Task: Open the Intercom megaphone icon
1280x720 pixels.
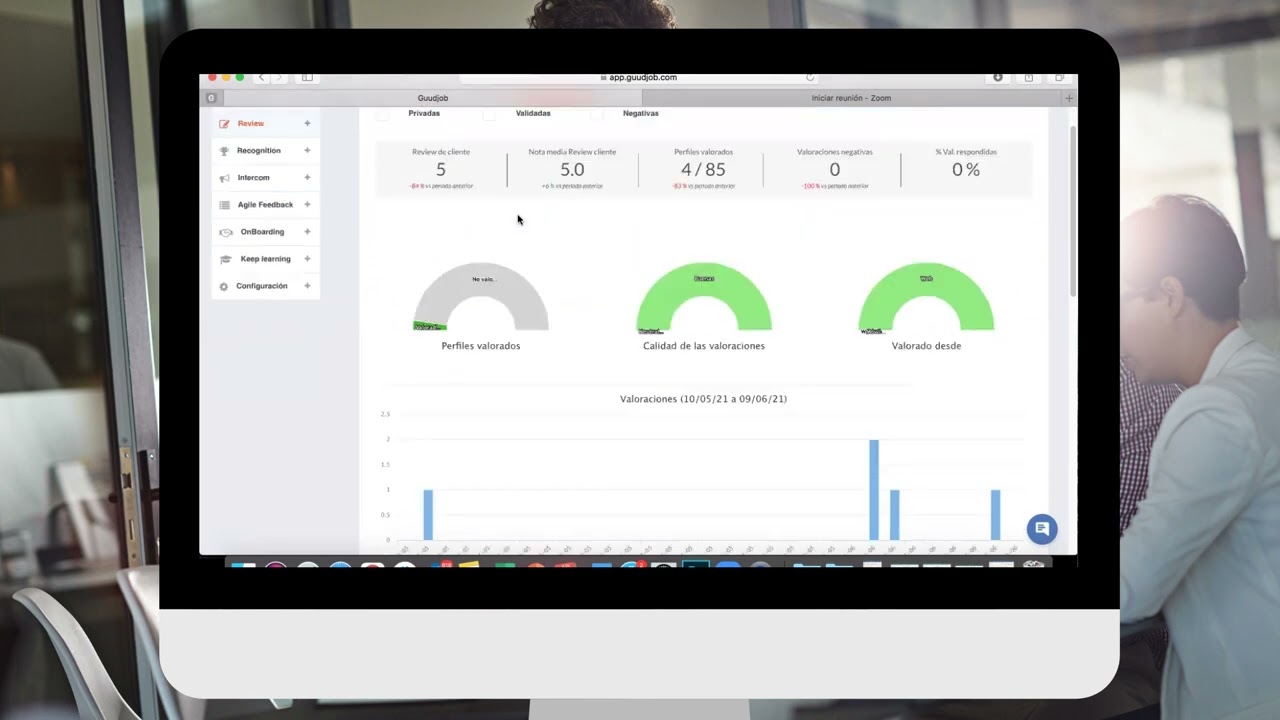Action: (x=224, y=178)
